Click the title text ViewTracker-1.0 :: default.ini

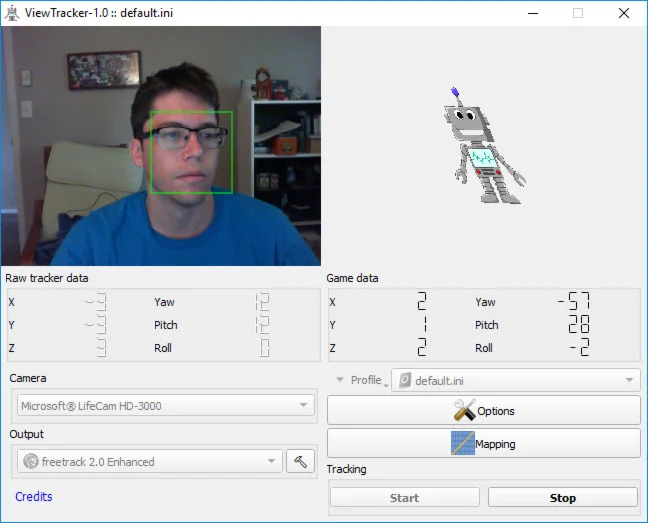99,13
